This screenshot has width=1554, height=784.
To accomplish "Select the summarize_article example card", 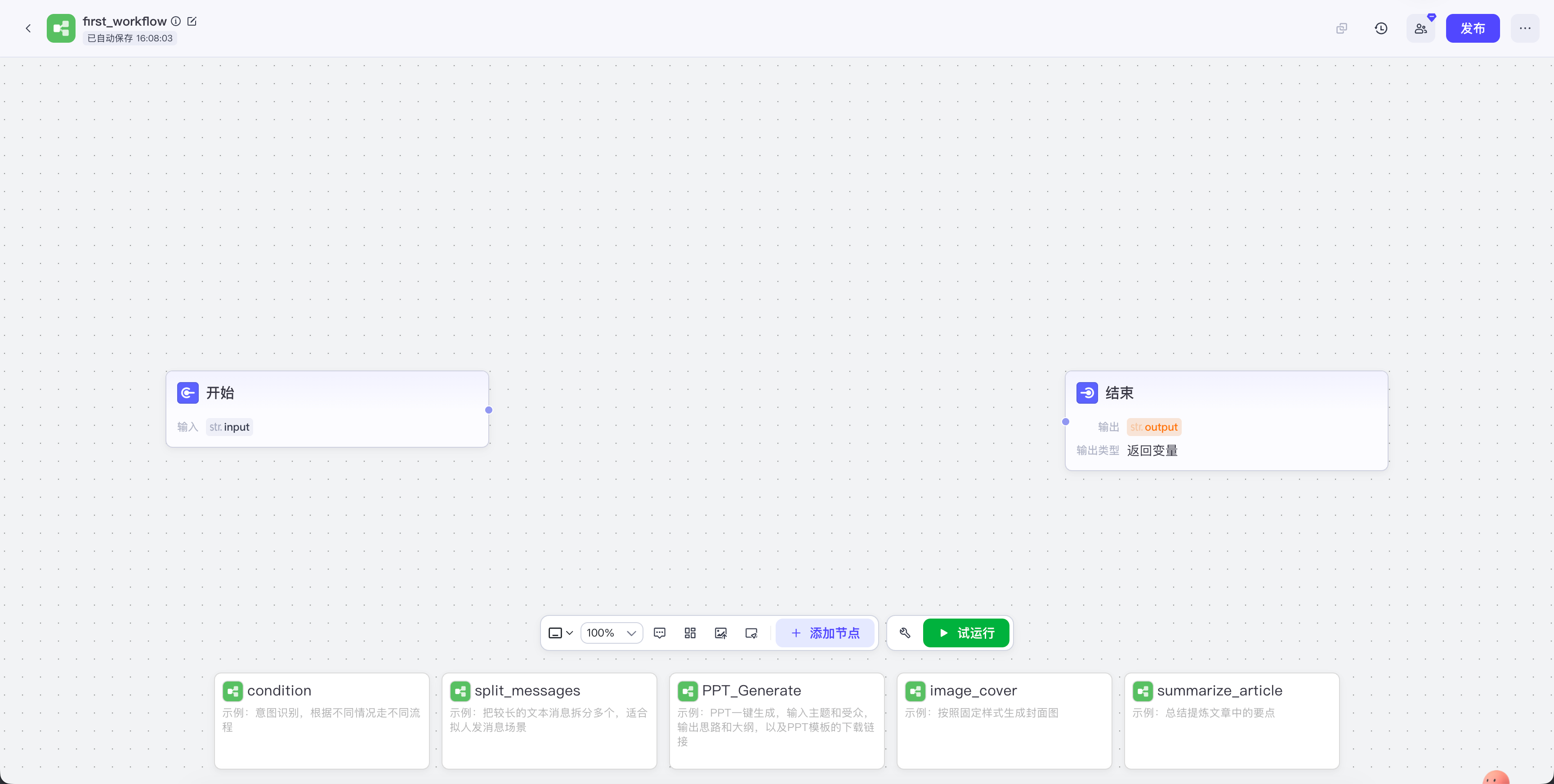I will point(1231,720).
